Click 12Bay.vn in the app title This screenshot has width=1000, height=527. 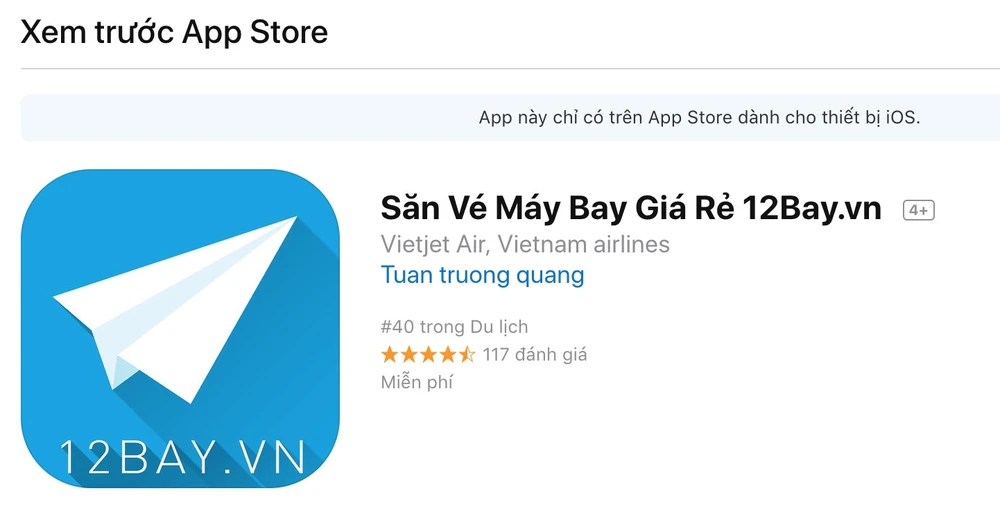coord(812,209)
